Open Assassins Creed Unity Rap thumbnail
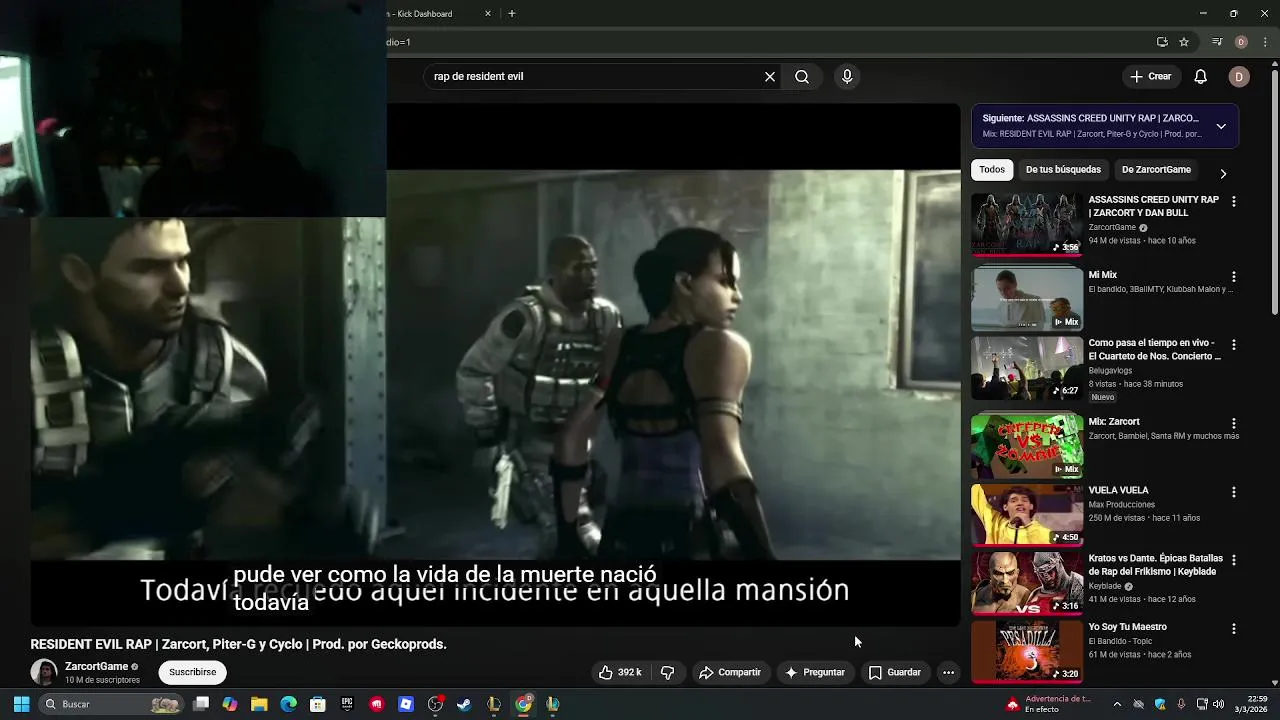Image resolution: width=1280 pixels, height=720 pixels. pos(1027,224)
